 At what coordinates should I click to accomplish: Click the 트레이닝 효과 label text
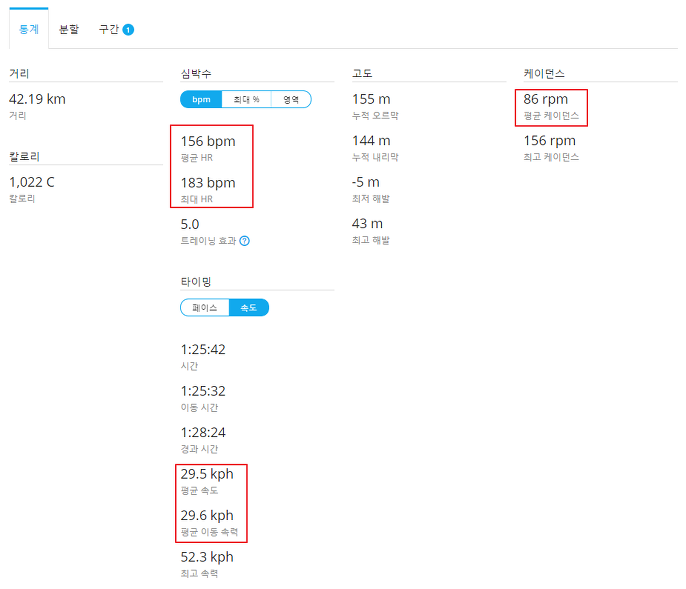tap(208, 241)
